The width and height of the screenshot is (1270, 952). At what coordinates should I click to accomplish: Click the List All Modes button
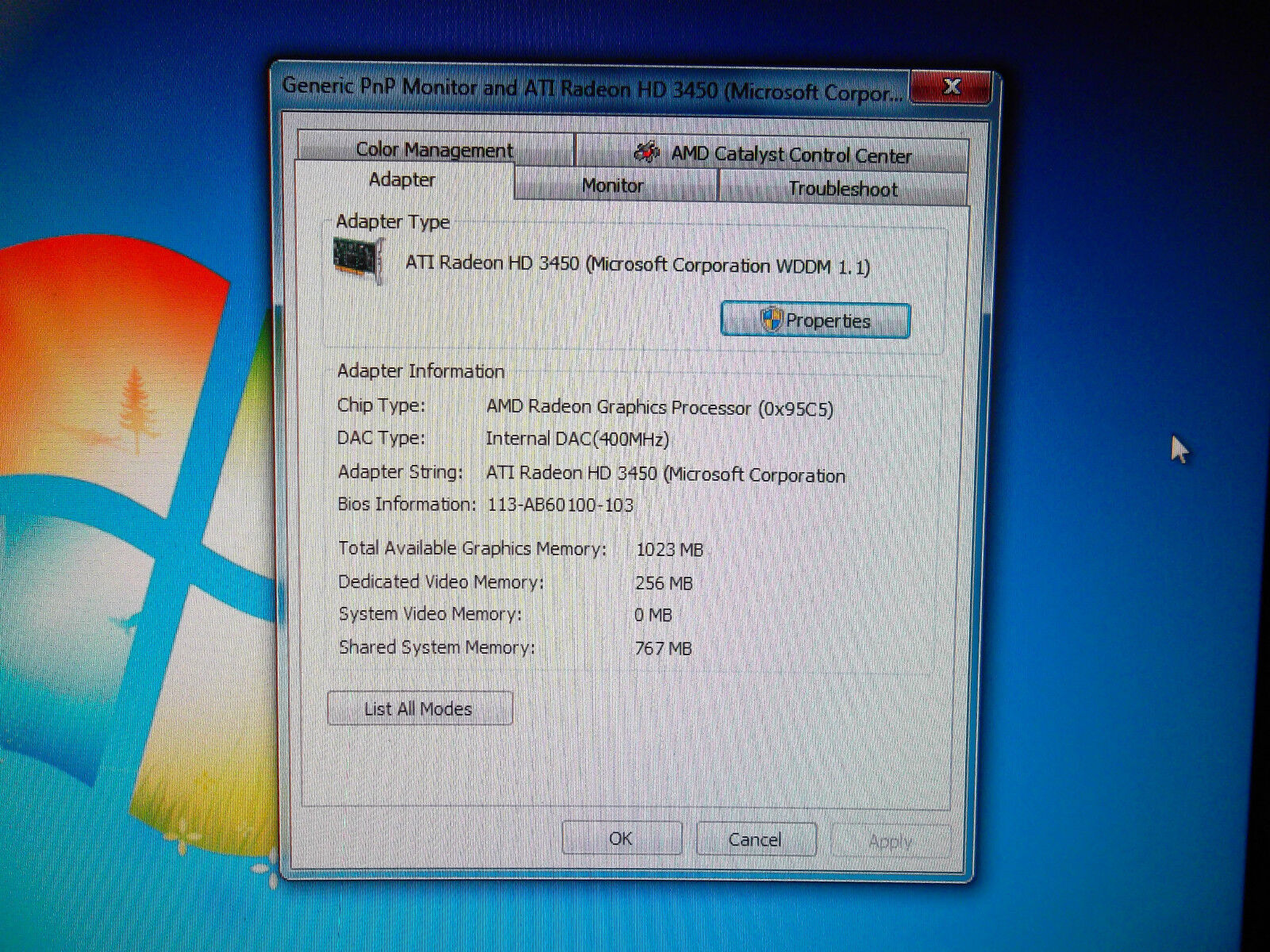[419, 708]
